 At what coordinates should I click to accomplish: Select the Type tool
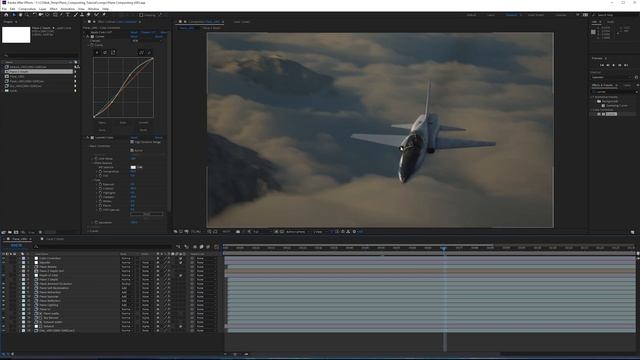tap(68, 15)
